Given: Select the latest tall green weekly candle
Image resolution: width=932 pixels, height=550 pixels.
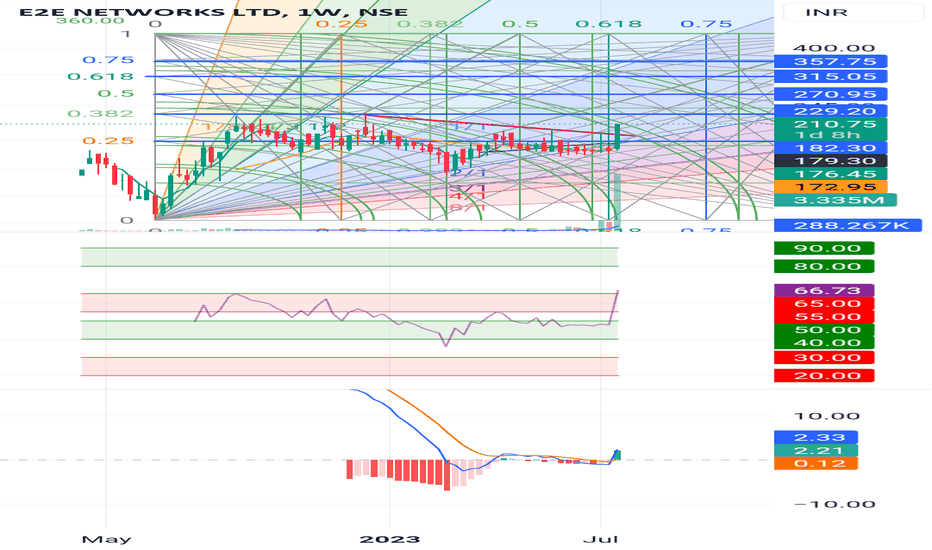Looking at the screenshot, I should [618, 136].
